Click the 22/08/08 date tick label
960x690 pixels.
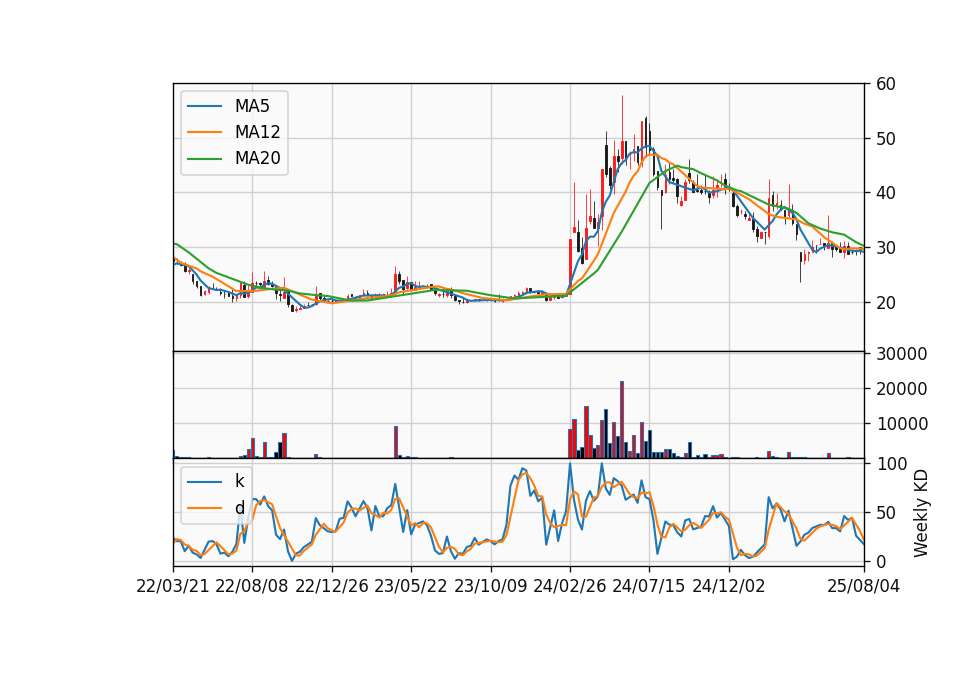pyautogui.click(x=252, y=586)
